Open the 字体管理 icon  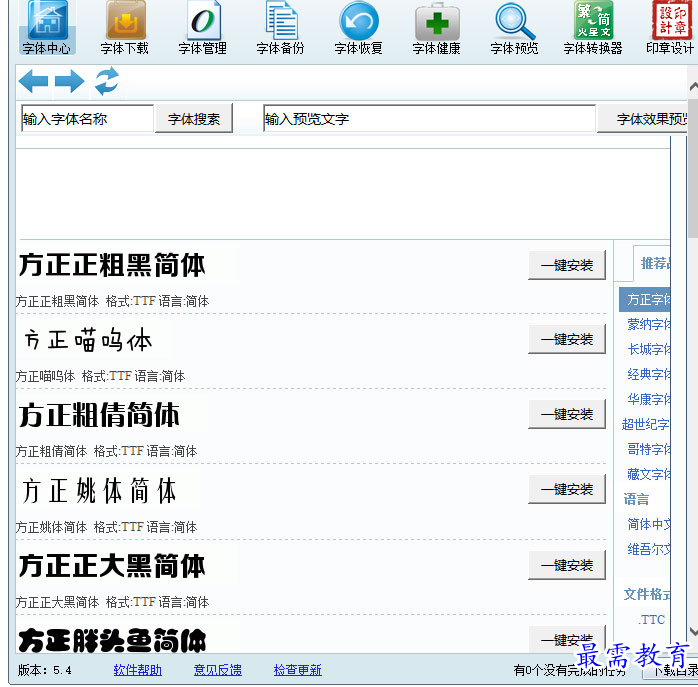[x=203, y=28]
